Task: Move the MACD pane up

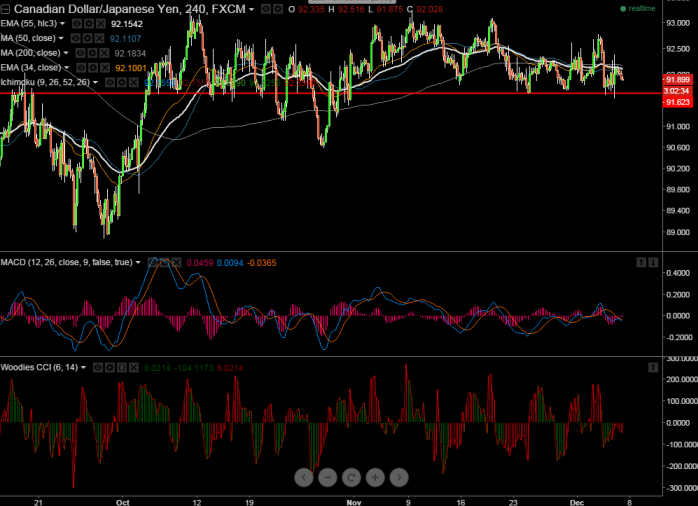Action: [x=641, y=263]
